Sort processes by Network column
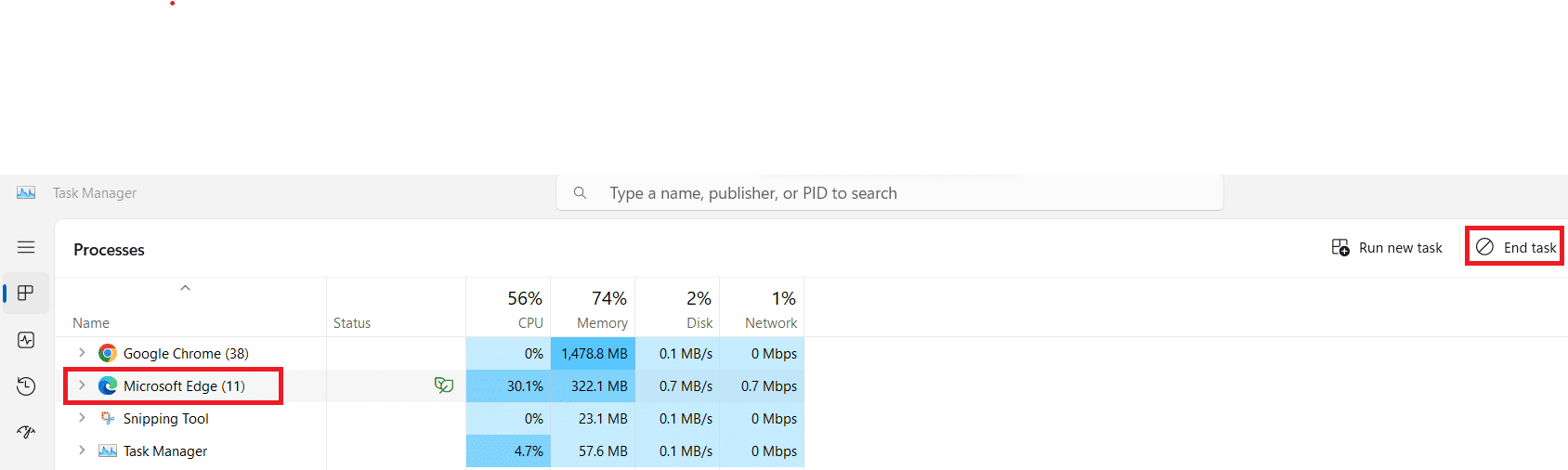The image size is (1568, 470). pyautogui.click(x=762, y=307)
